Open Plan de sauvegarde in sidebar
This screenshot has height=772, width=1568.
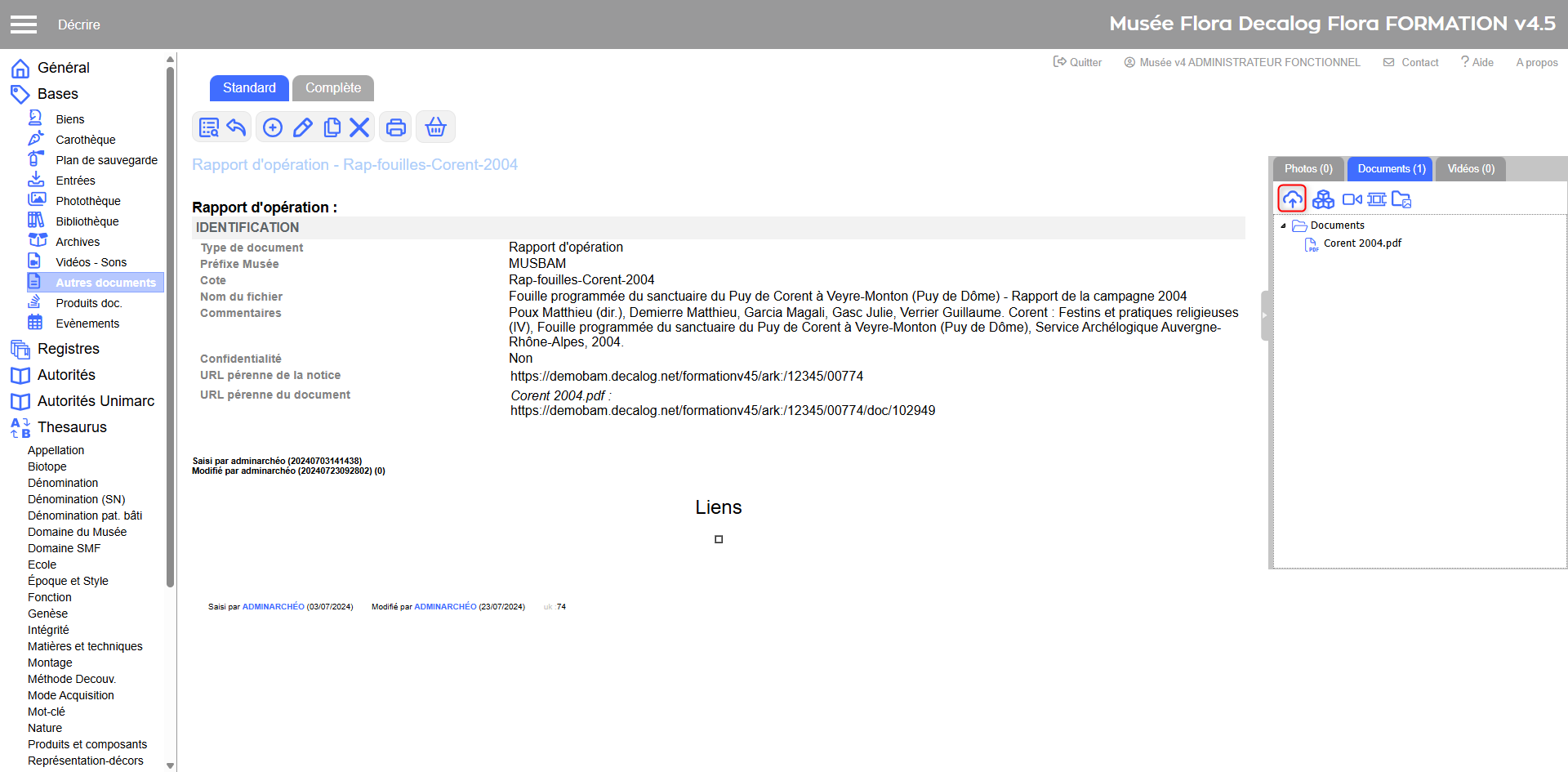107,160
